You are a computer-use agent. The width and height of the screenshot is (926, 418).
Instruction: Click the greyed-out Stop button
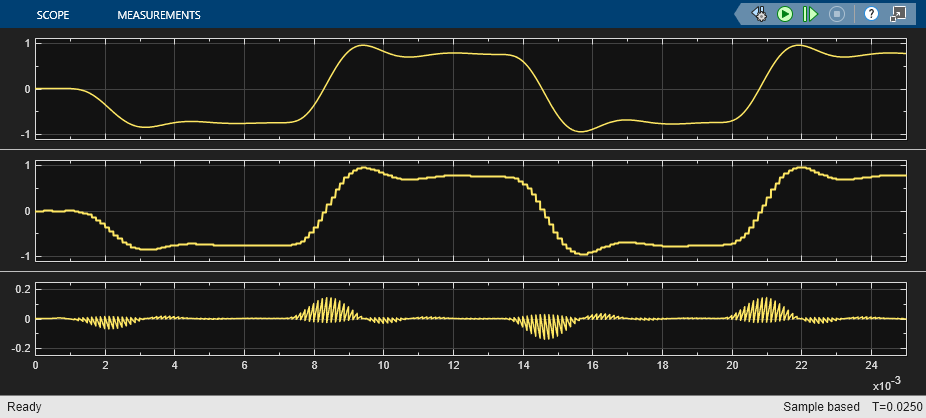[x=837, y=14]
